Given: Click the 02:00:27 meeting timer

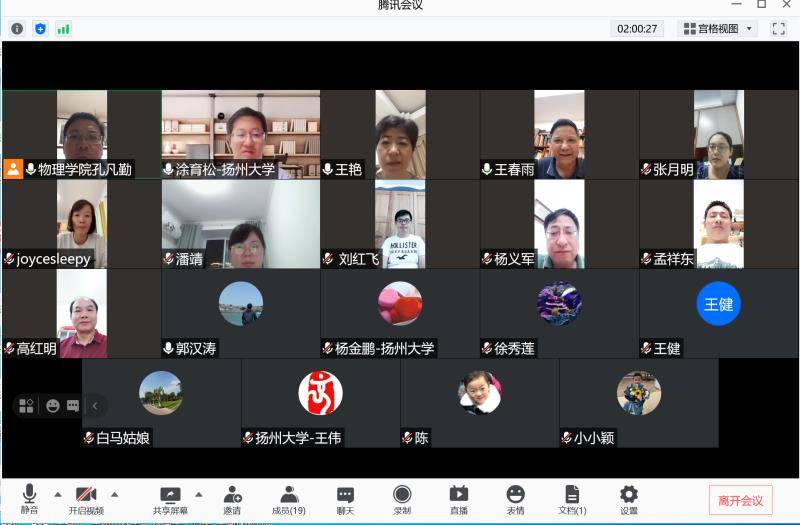Looking at the screenshot, I should 637,29.
